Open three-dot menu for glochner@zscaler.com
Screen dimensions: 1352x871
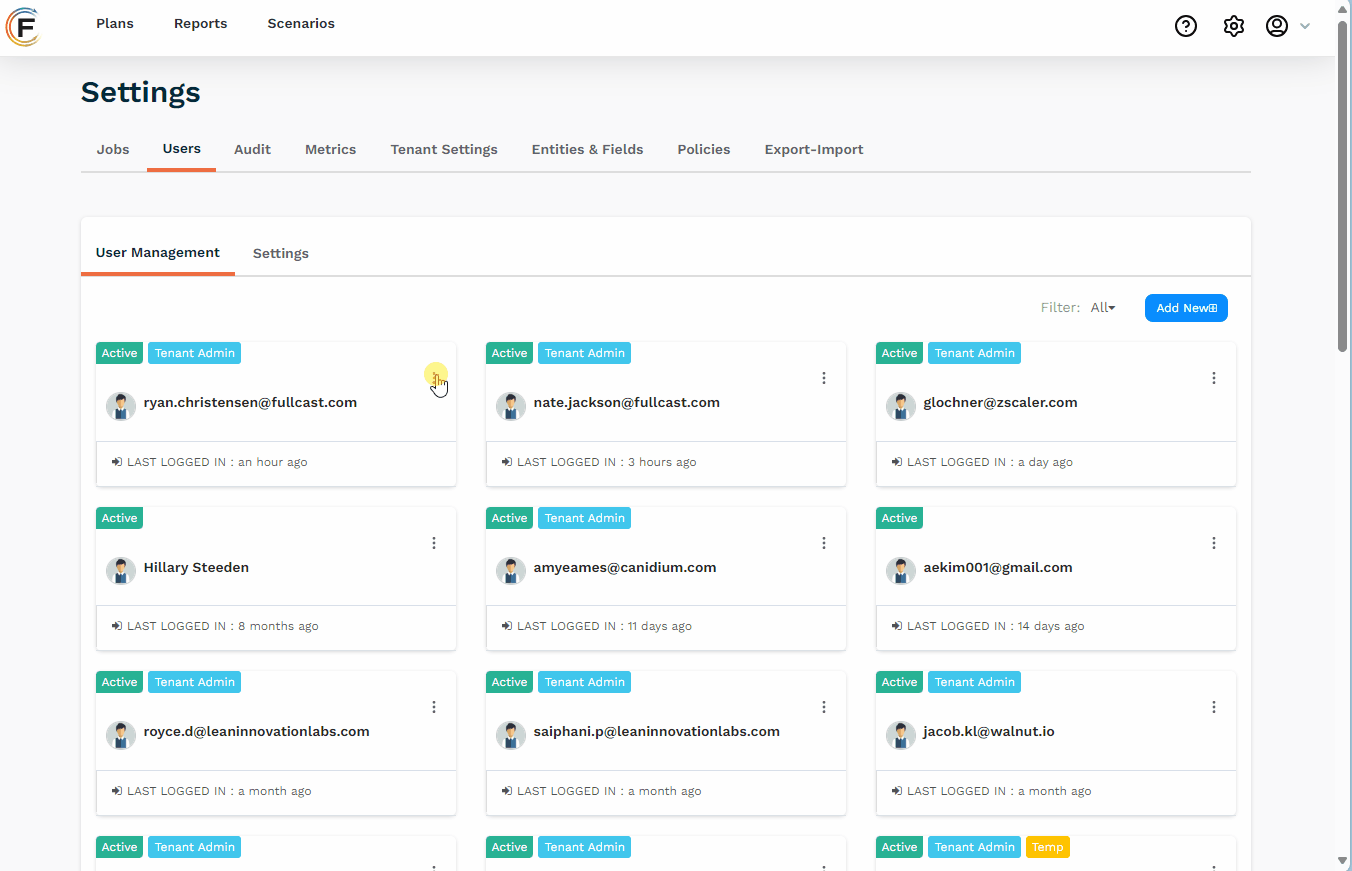[x=1214, y=378]
